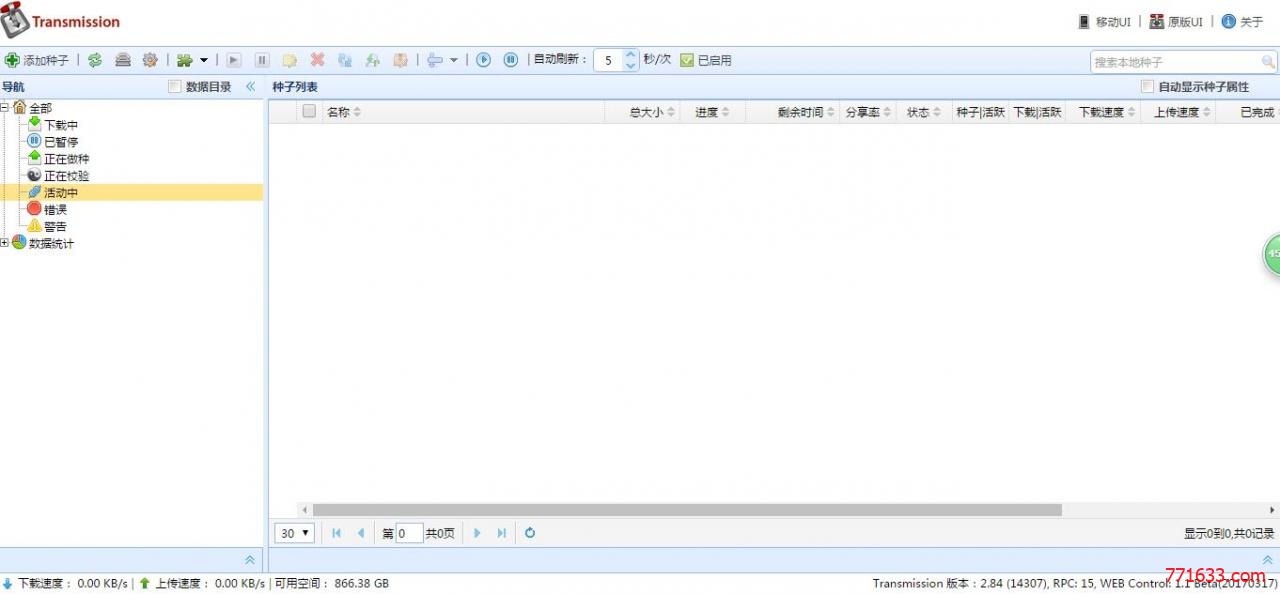The height and width of the screenshot is (594, 1280).
Task: Select 警告 in navigation tree
Action: pos(55,227)
